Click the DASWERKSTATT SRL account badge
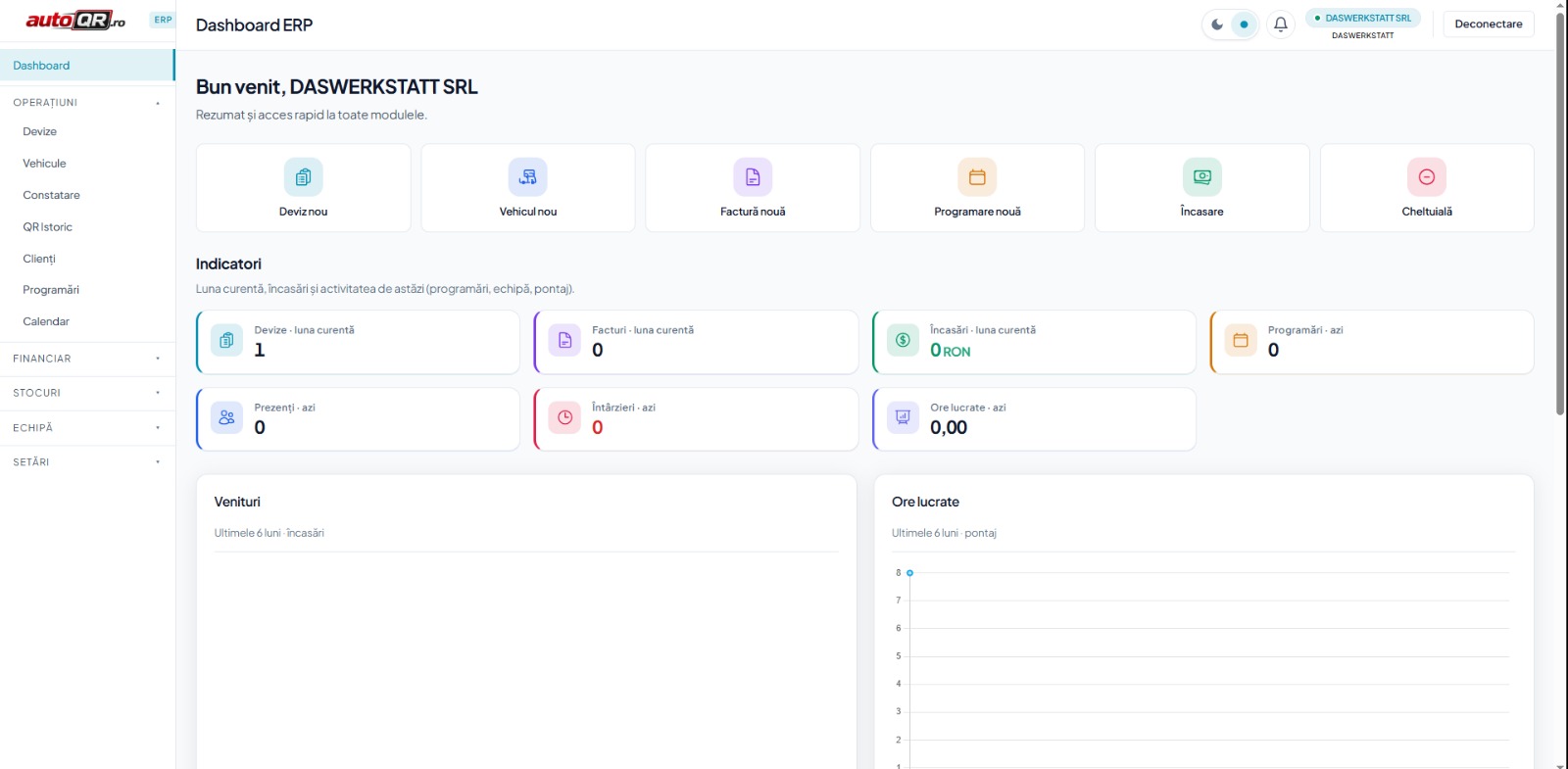Image resolution: width=1568 pixels, height=769 pixels. pyautogui.click(x=1362, y=19)
